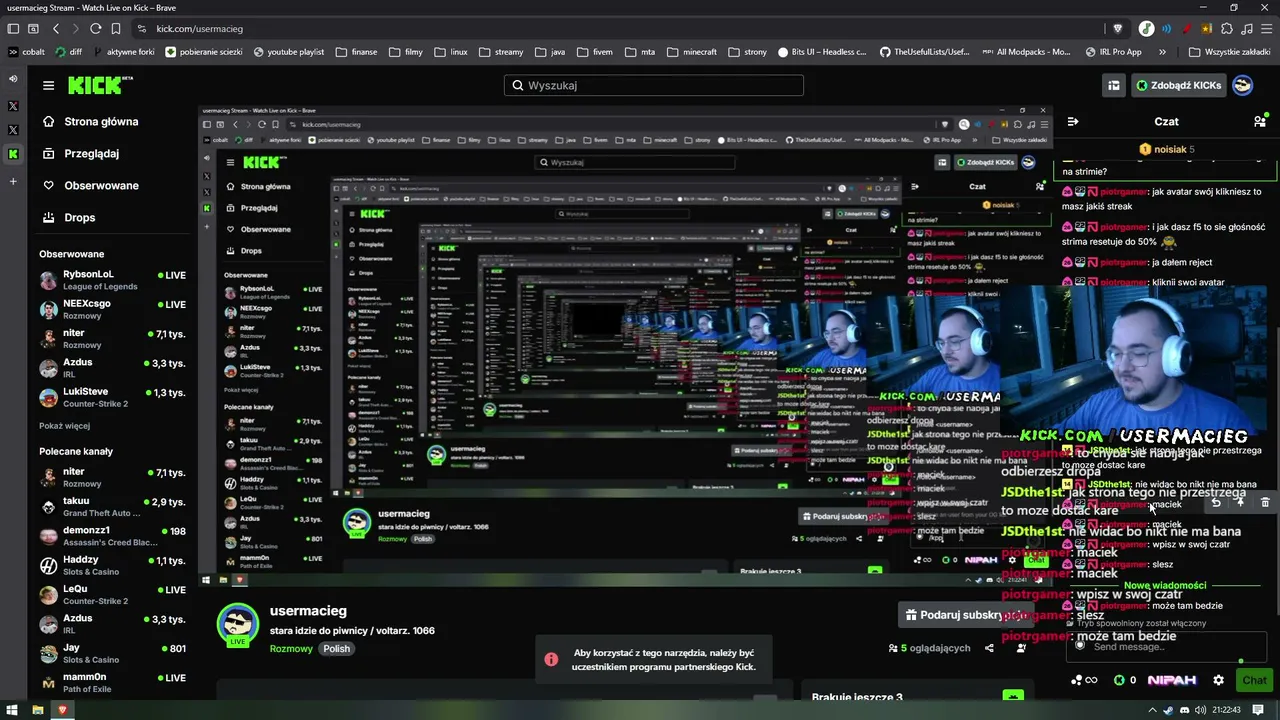Open Brave main hamburger menu
The height and width of the screenshot is (720, 1280).
(x=1266, y=28)
